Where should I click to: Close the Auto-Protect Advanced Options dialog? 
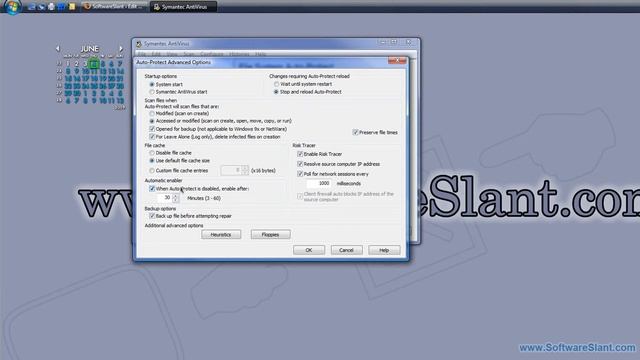click(397, 60)
